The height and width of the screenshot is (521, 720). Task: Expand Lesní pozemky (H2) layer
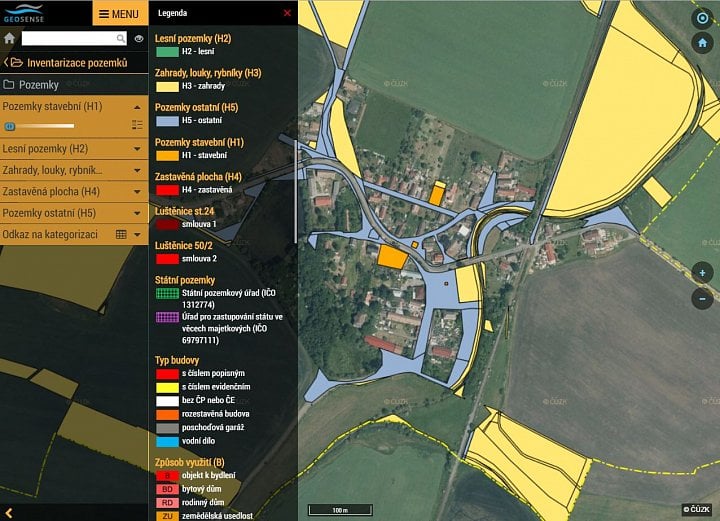pos(137,148)
